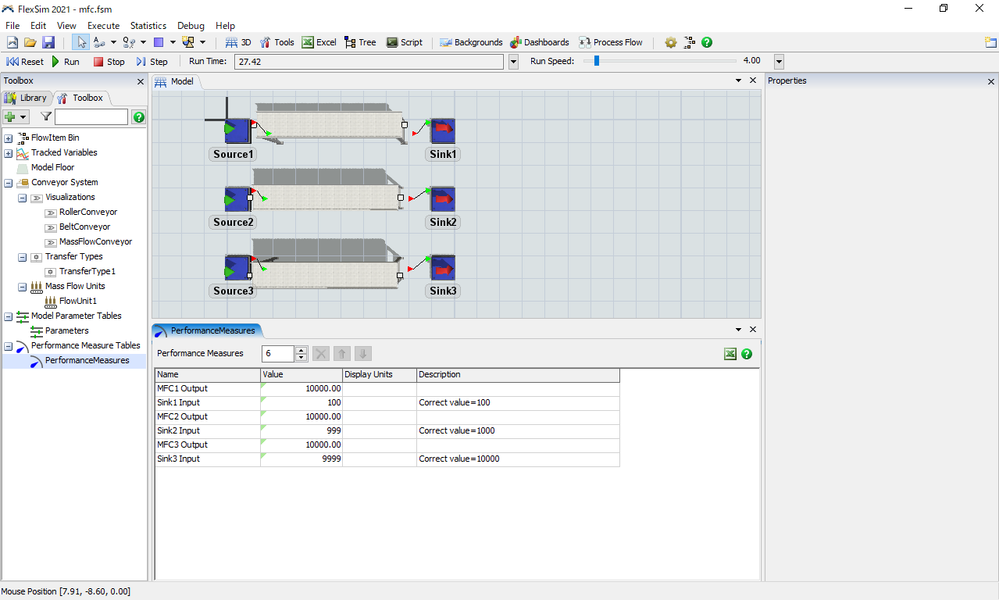Click the Toolbox green help icon
Screen dimensions: 999x600
click(138, 117)
